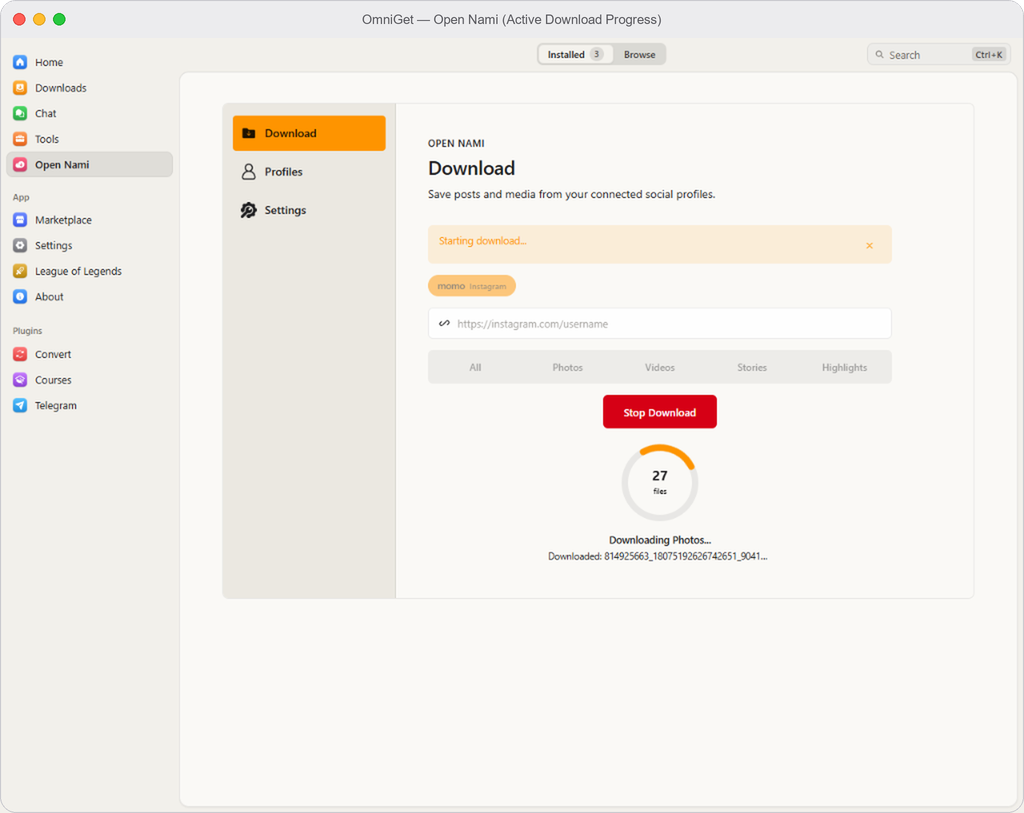The width and height of the screenshot is (1024, 813).
Task: Go to Home label in sidebar
Action: (49, 62)
